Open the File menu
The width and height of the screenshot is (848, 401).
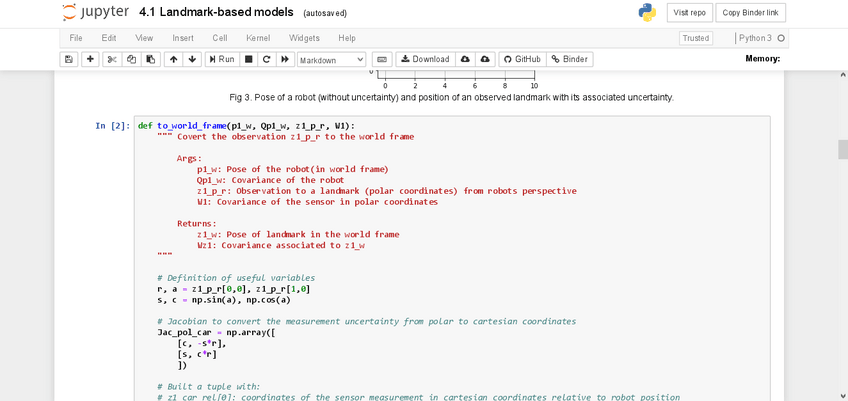76,38
